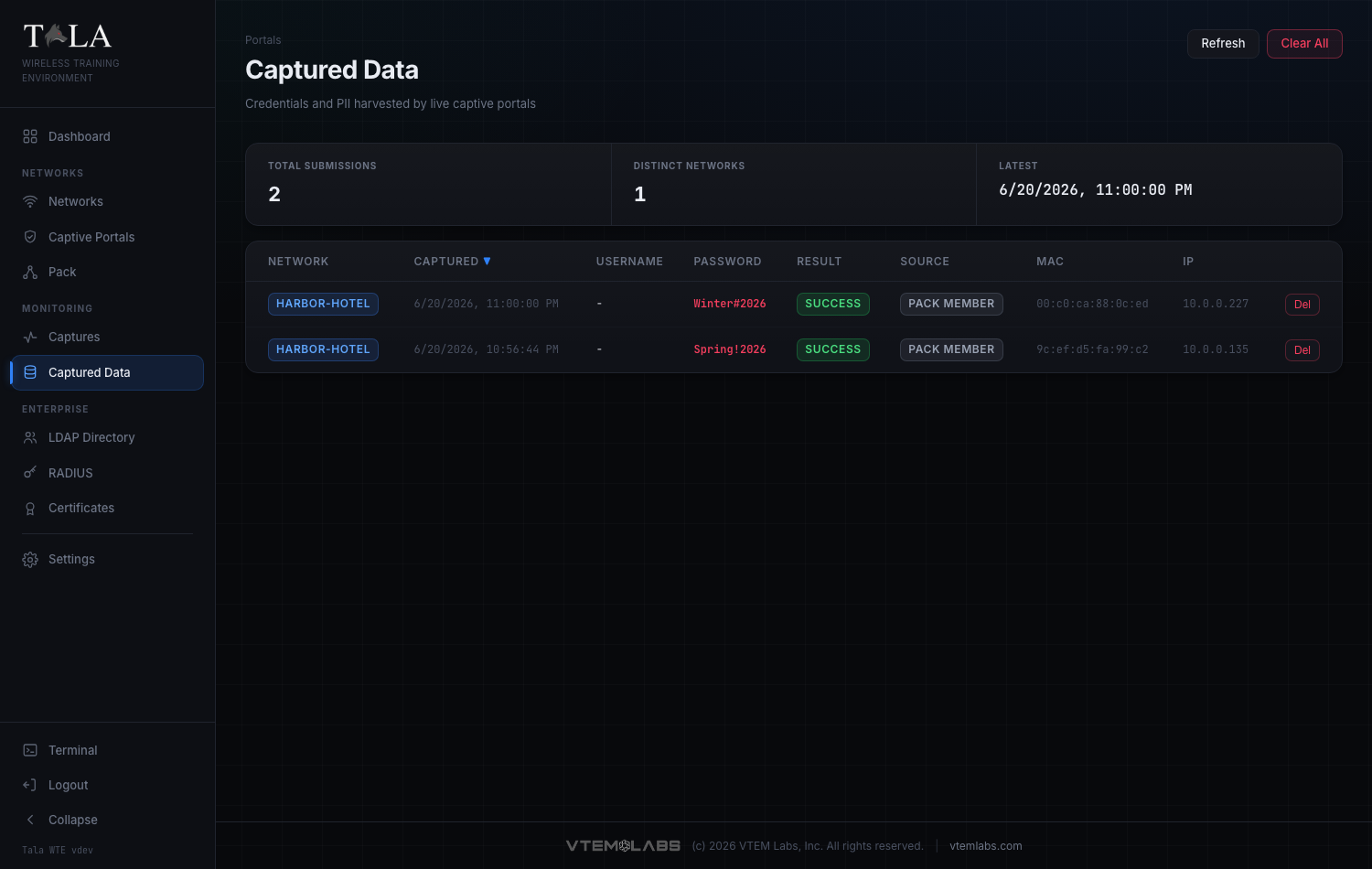This screenshot has width=1372, height=869.
Task: Click the VTEM Labs footer logo
Action: pyautogui.click(x=623, y=846)
